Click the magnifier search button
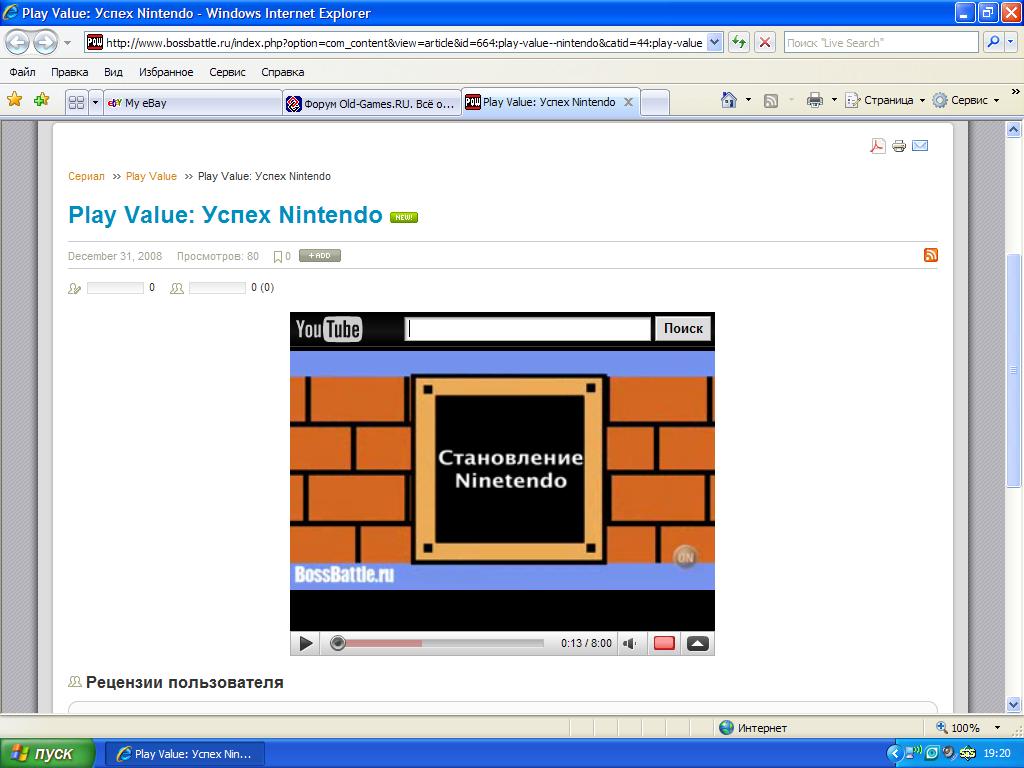The width and height of the screenshot is (1024, 768). tap(993, 43)
